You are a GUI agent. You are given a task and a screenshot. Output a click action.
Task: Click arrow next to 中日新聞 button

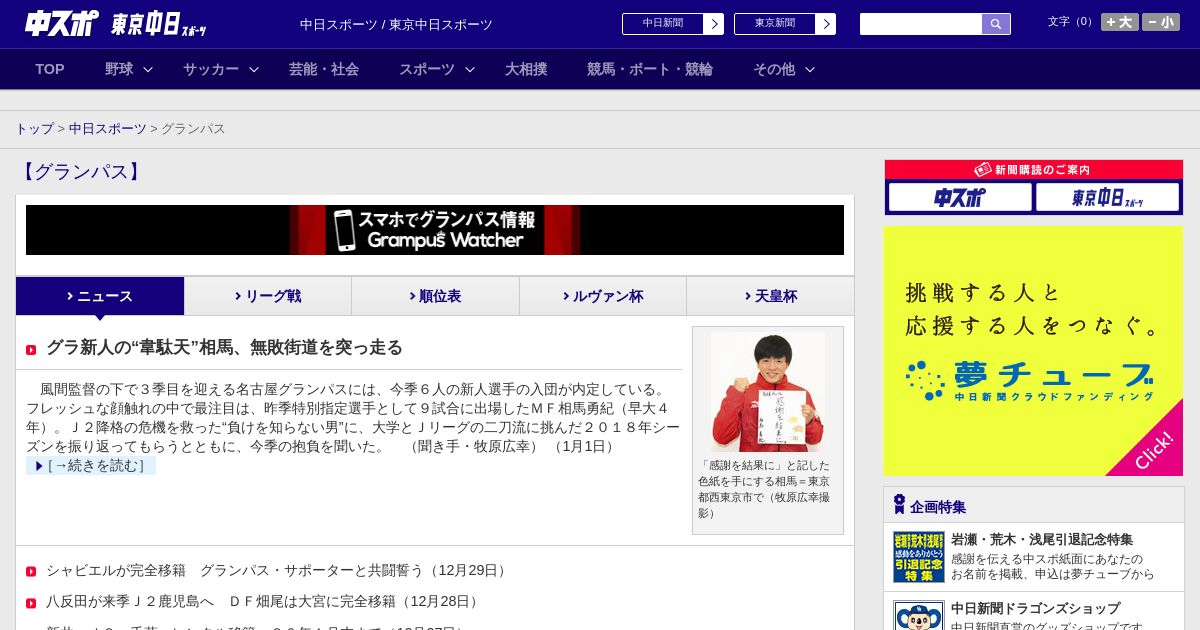(714, 24)
